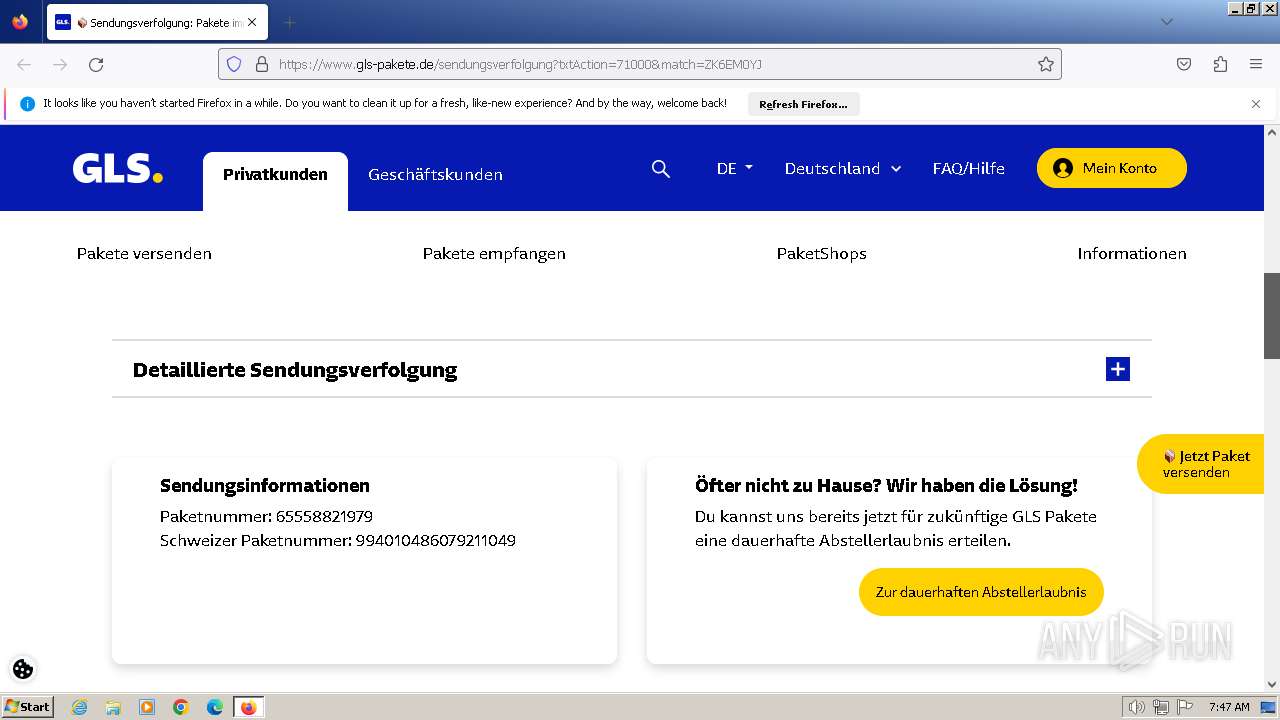Open the Save to Pocket icon
The height and width of the screenshot is (720, 1280).
point(1184,64)
